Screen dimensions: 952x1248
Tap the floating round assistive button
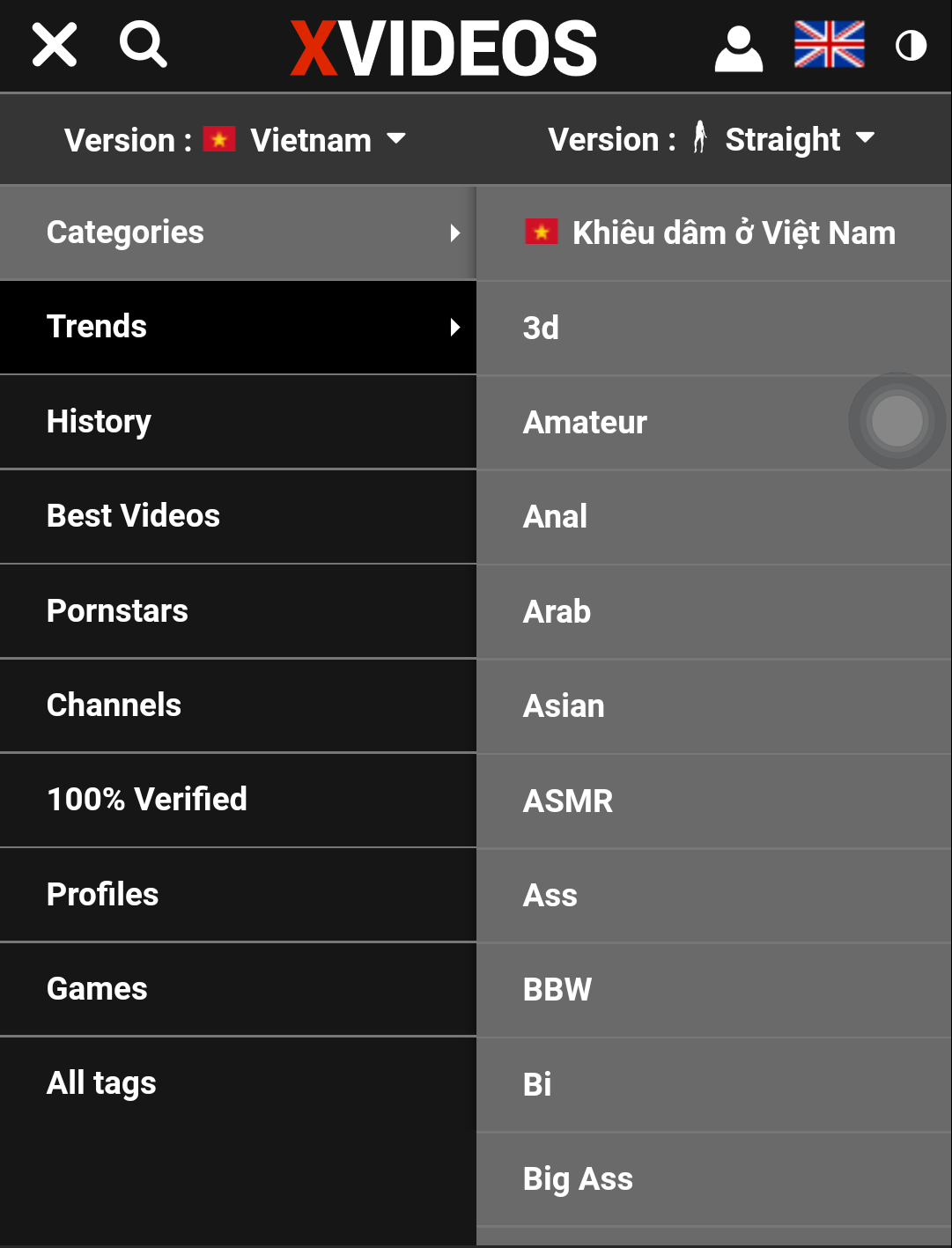(897, 421)
